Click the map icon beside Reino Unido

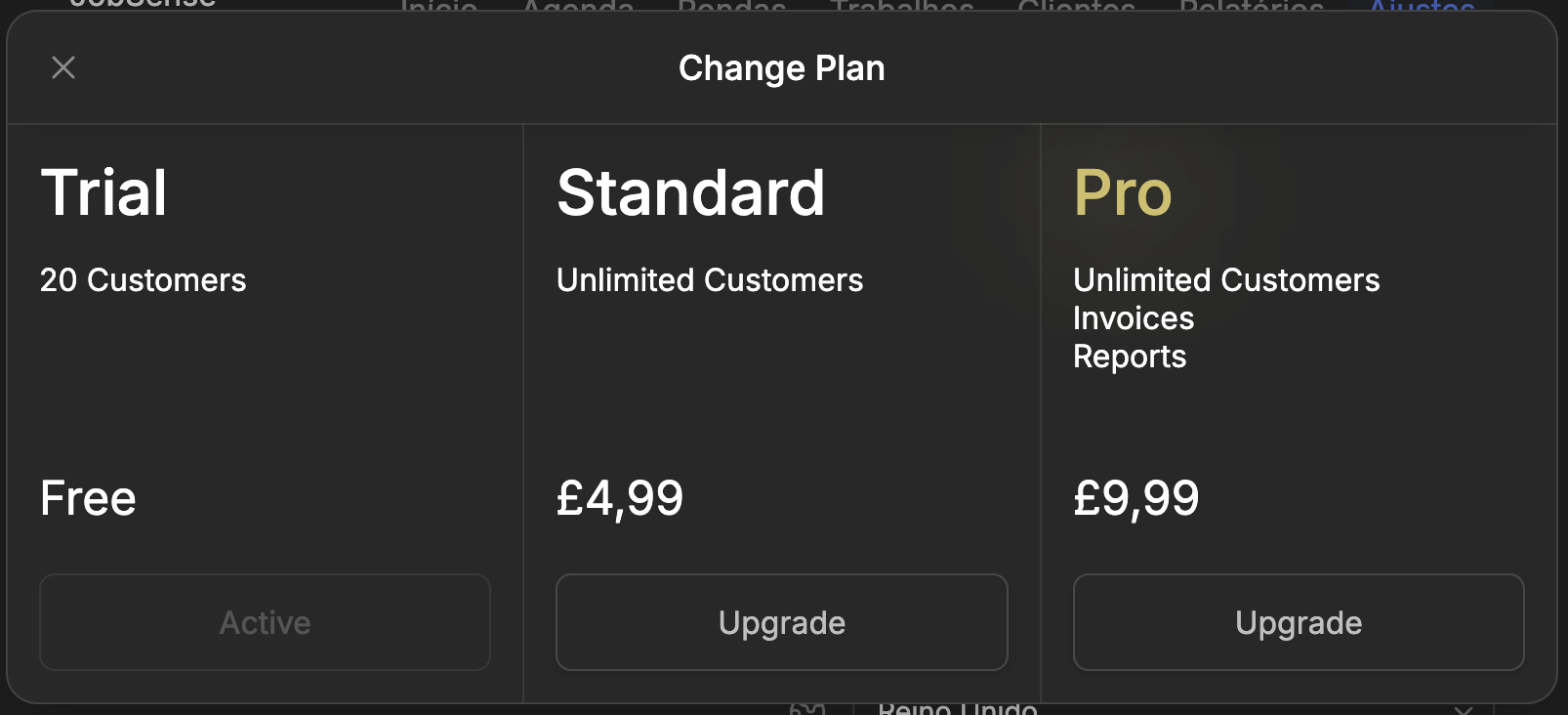807,709
